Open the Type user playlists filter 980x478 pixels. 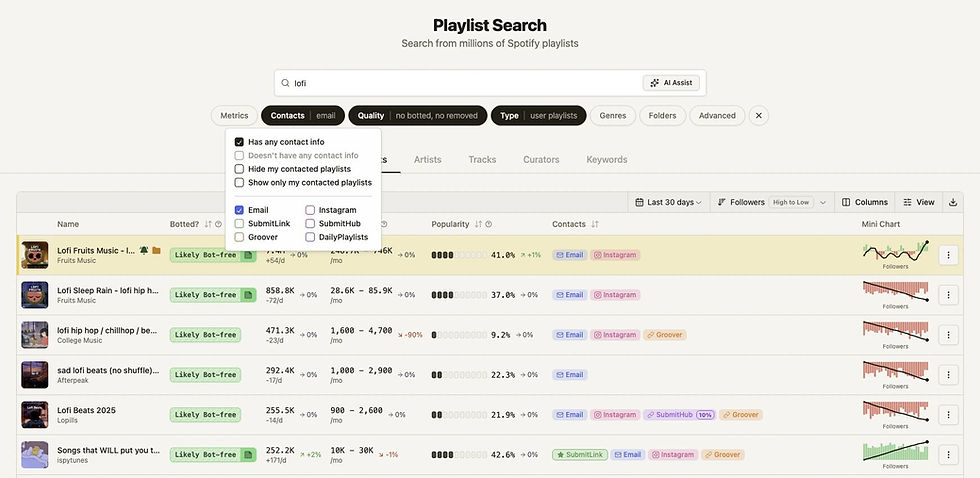pyautogui.click(x=539, y=116)
